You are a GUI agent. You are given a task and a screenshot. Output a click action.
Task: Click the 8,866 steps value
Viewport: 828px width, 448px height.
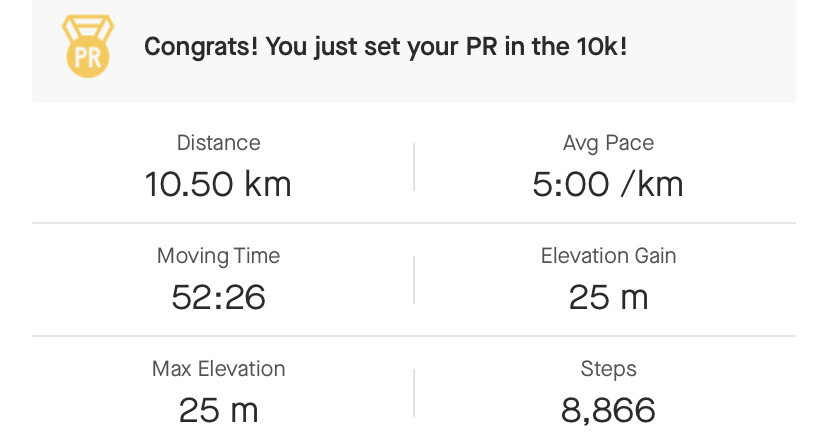click(608, 410)
